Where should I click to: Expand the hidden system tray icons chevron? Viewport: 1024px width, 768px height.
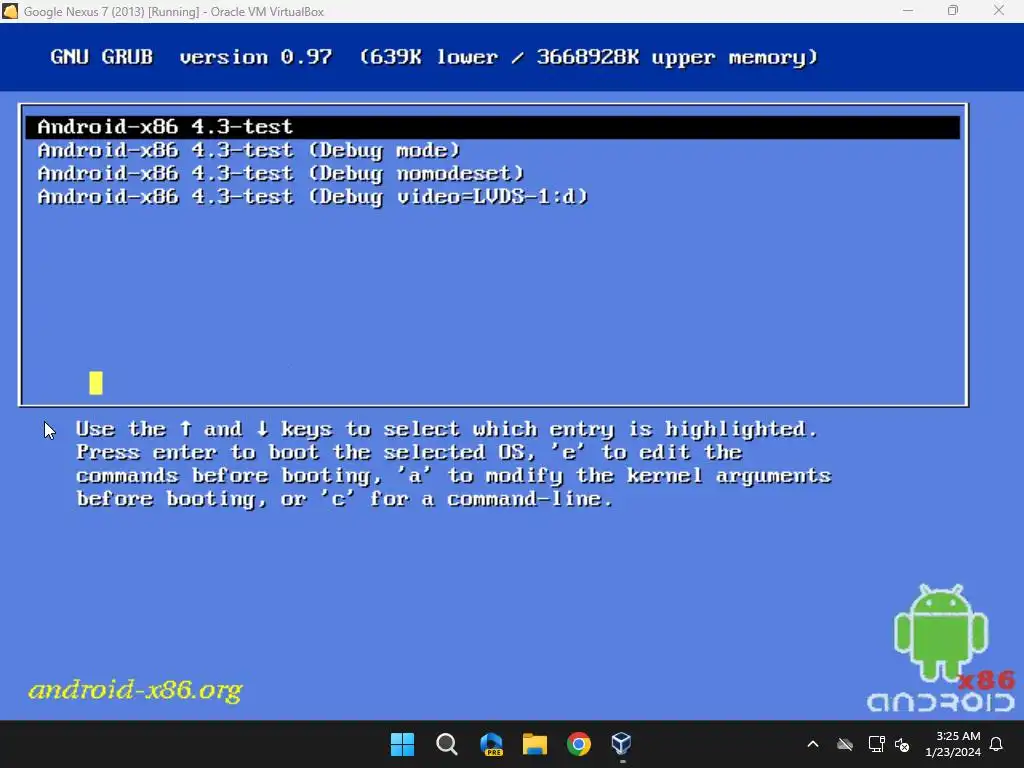click(813, 744)
